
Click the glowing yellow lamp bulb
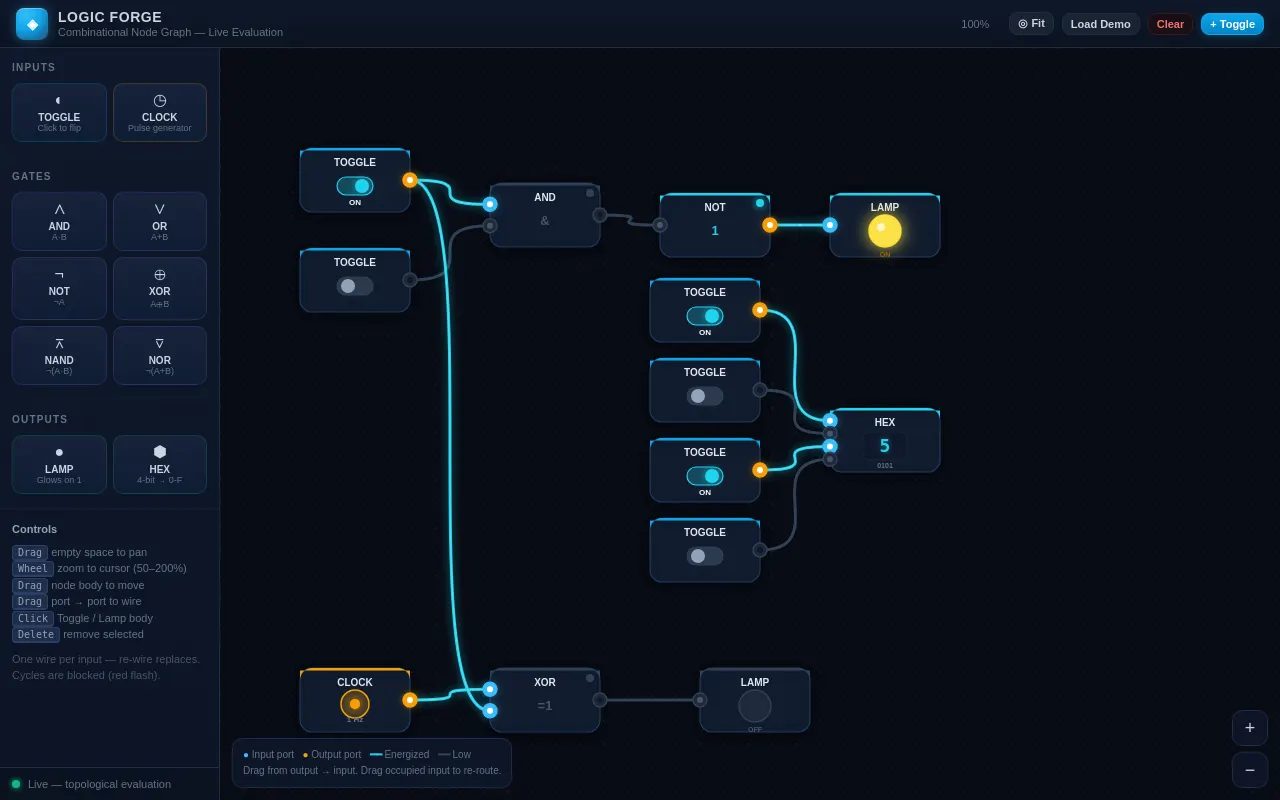885,231
